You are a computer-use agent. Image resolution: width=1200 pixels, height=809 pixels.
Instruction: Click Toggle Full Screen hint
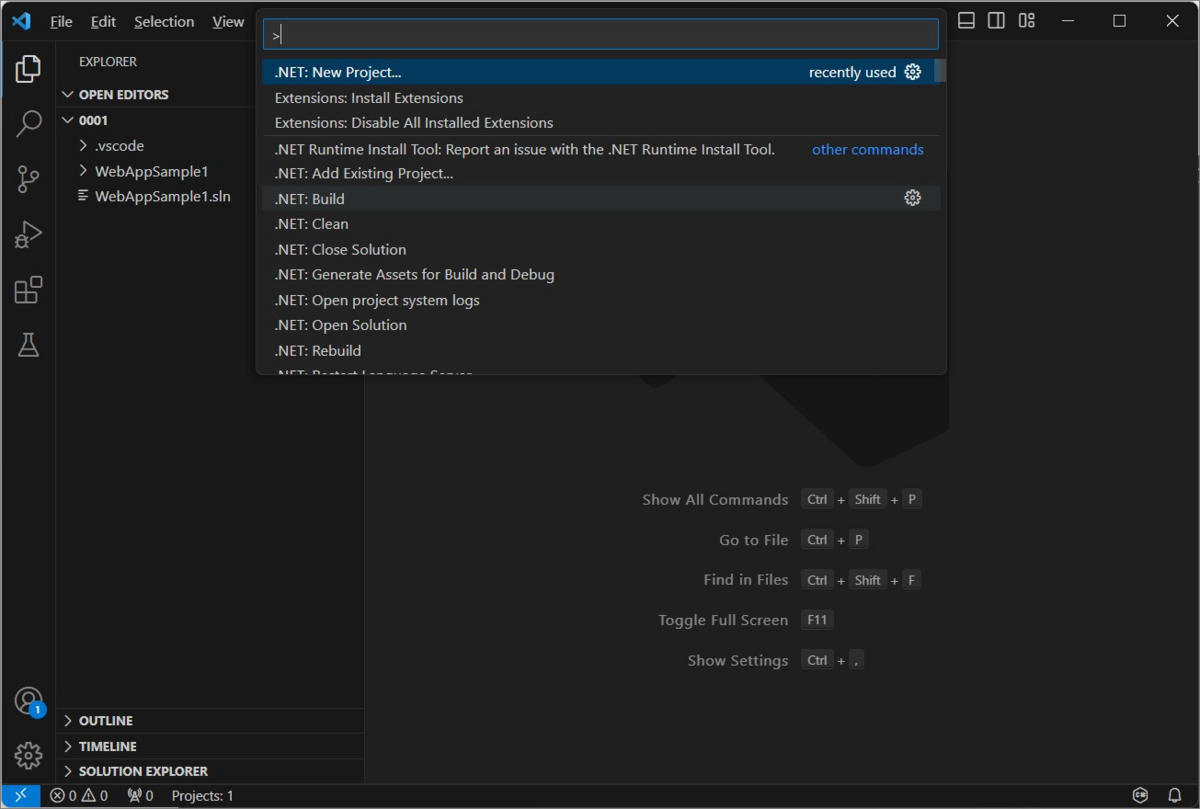pyautogui.click(x=746, y=620)
